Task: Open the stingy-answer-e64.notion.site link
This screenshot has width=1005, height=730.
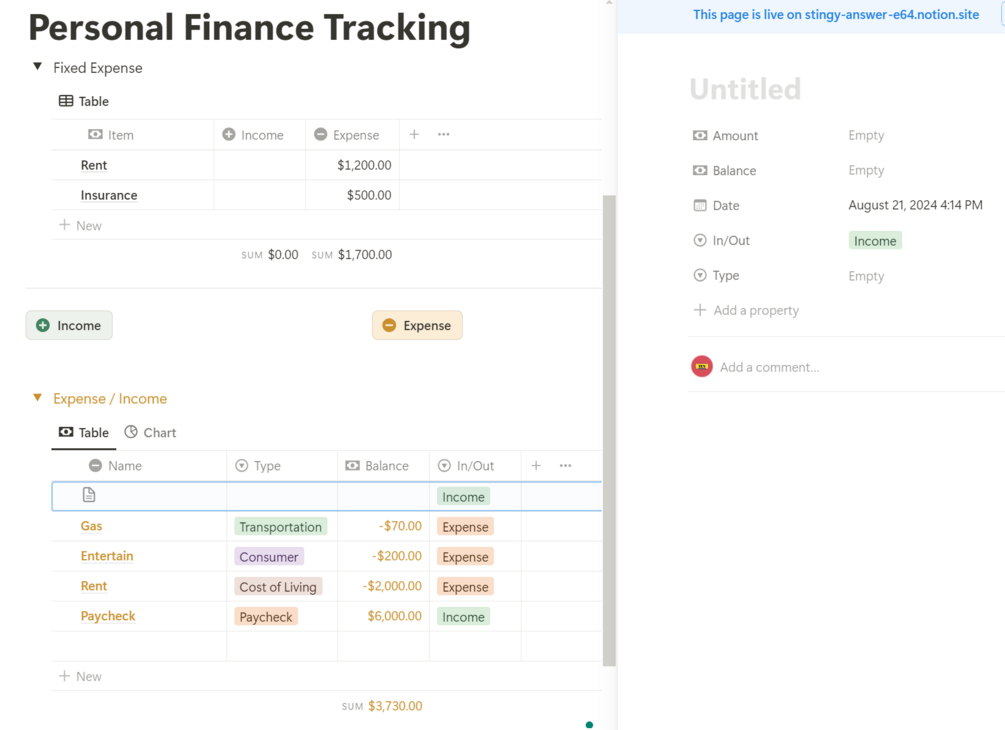Action: click(x=836, y=15)
